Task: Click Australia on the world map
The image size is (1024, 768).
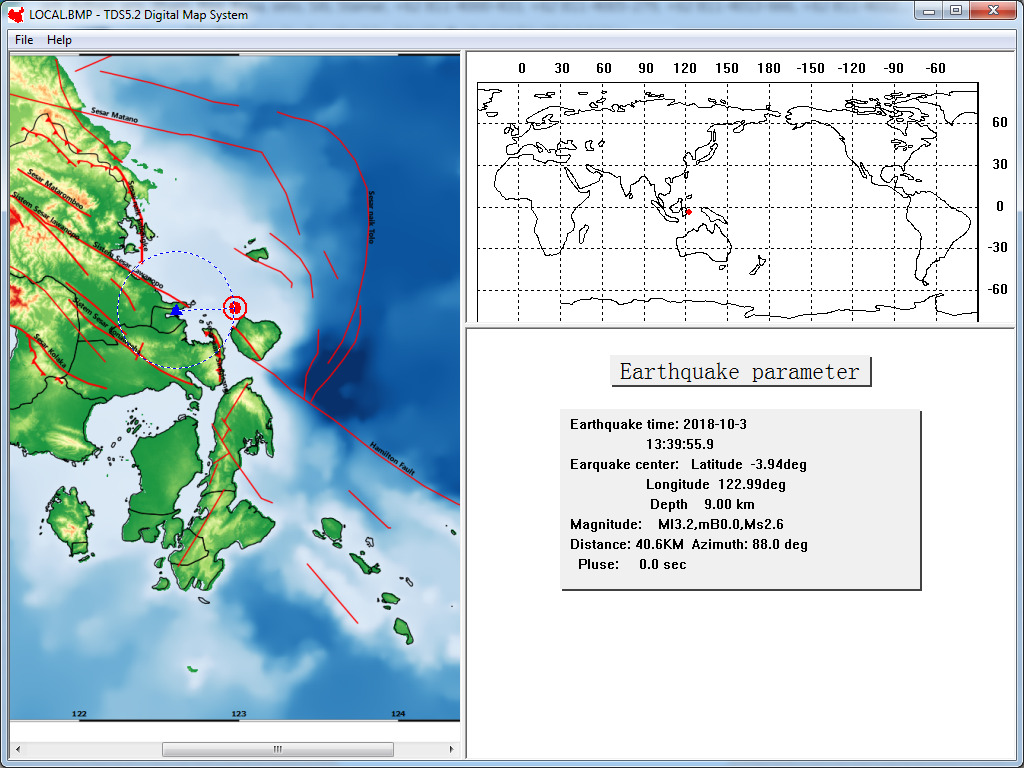Action: [x=703, y=240]
